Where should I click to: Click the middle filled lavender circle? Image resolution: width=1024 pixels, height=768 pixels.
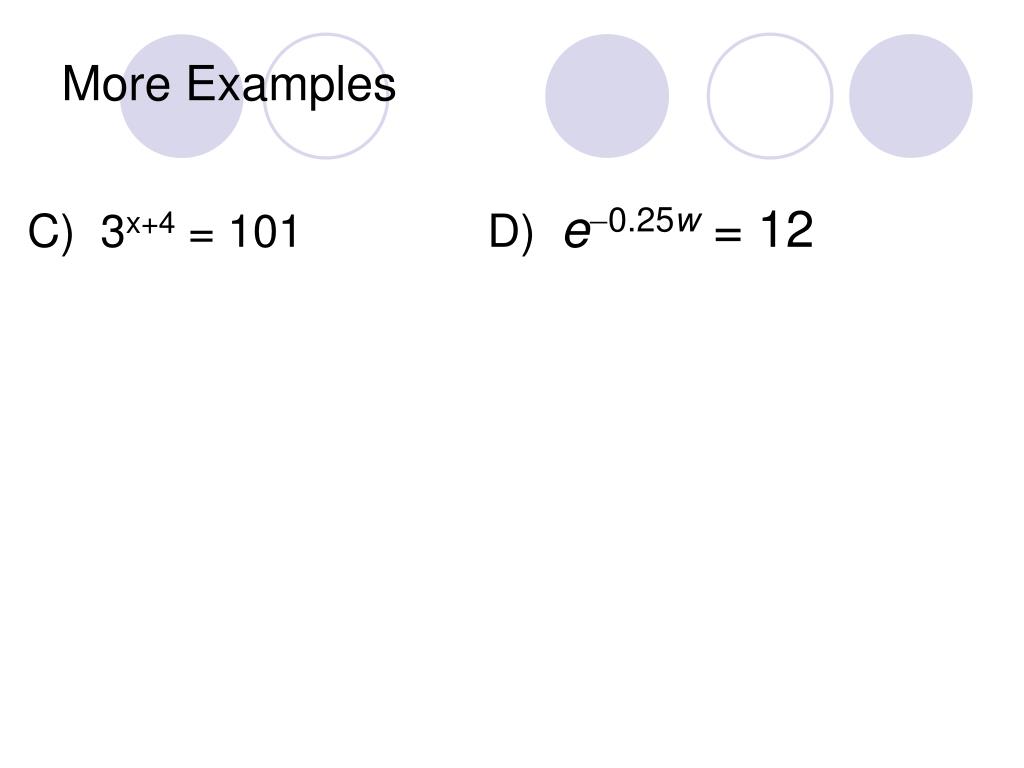point(607,96)
